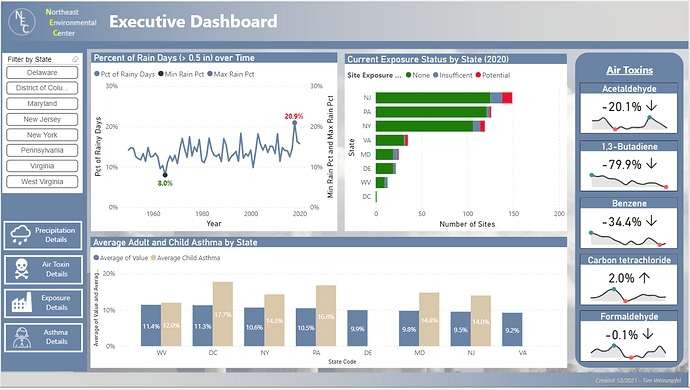Click DE exposure status bar
The height and width of the screenshot is (390, 690).
click(x=386, y=168)
